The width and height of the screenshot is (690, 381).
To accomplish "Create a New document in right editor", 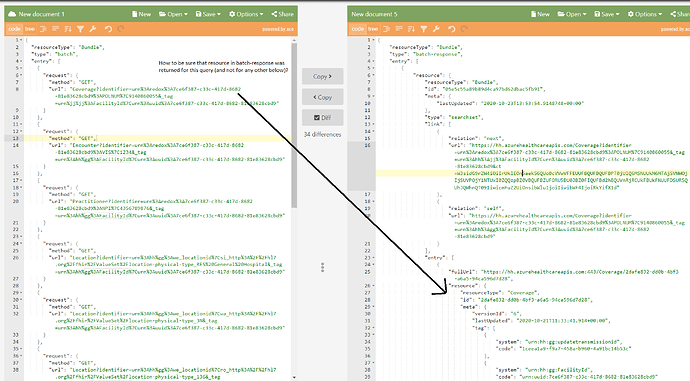I will click(x=540, y=14).
